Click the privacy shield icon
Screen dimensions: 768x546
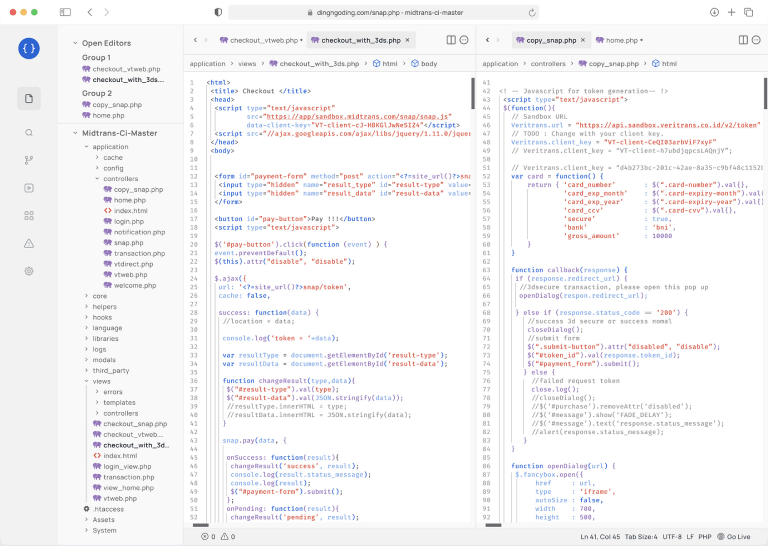point(218,12)
